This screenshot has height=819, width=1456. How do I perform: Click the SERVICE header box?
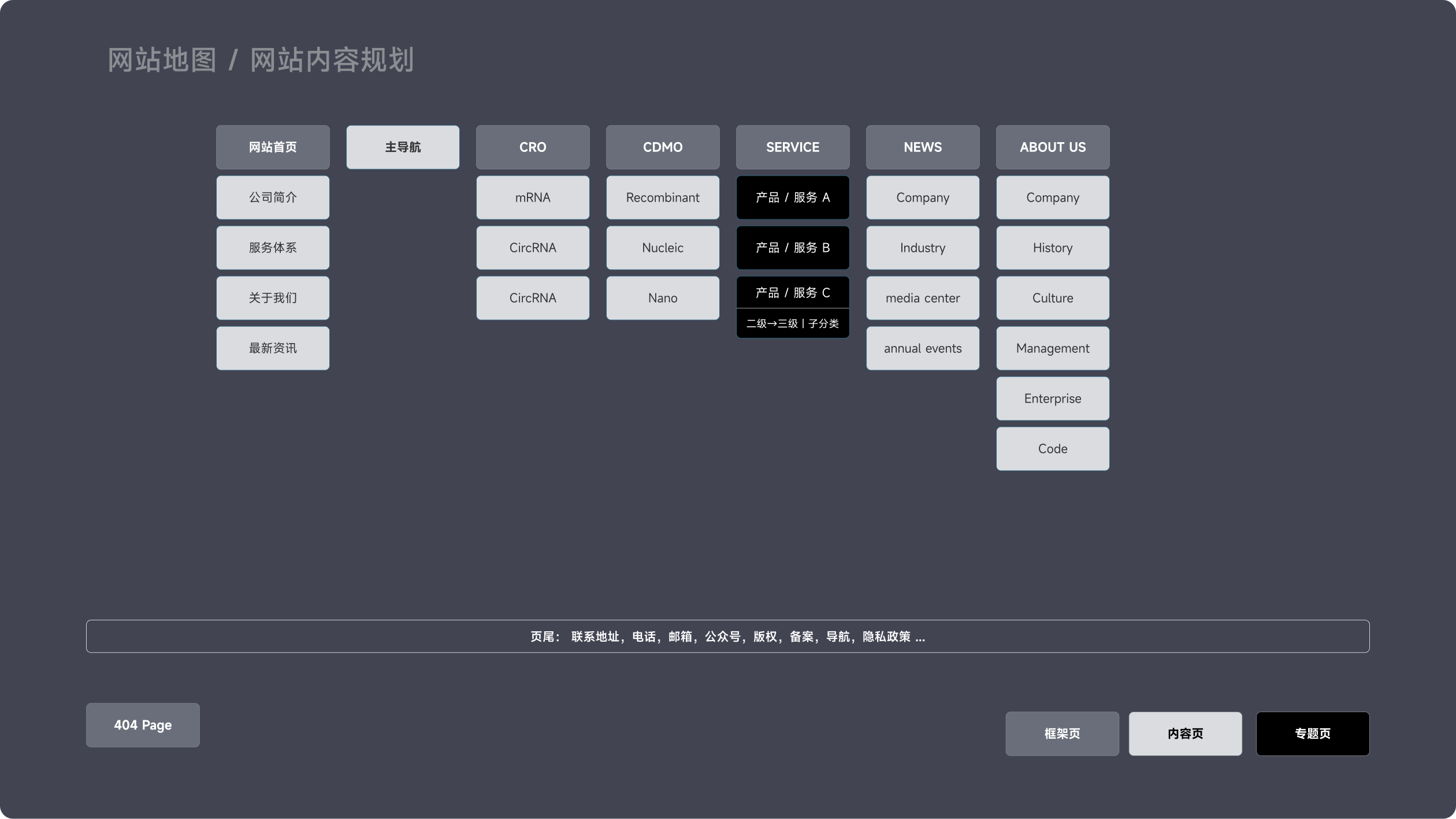792,147
